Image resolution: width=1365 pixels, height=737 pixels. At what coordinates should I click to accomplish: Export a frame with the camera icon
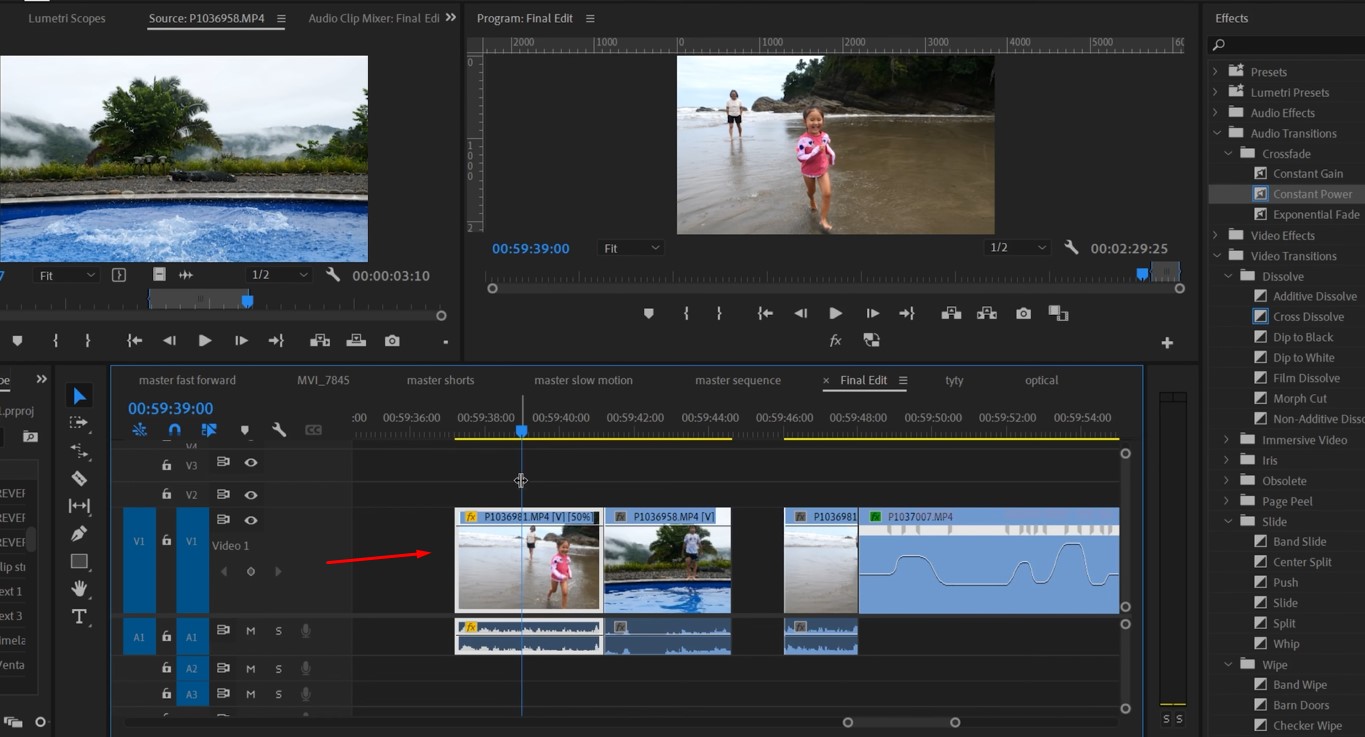point(1023,313)
